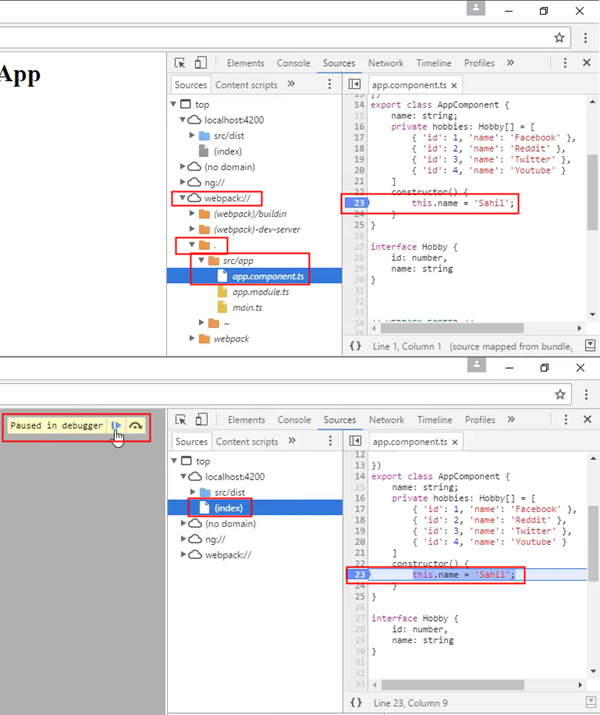Select Content scripts subtab in bottom navigator
The height and width of the screenshot is (715, 600).
tap(247, 441)
